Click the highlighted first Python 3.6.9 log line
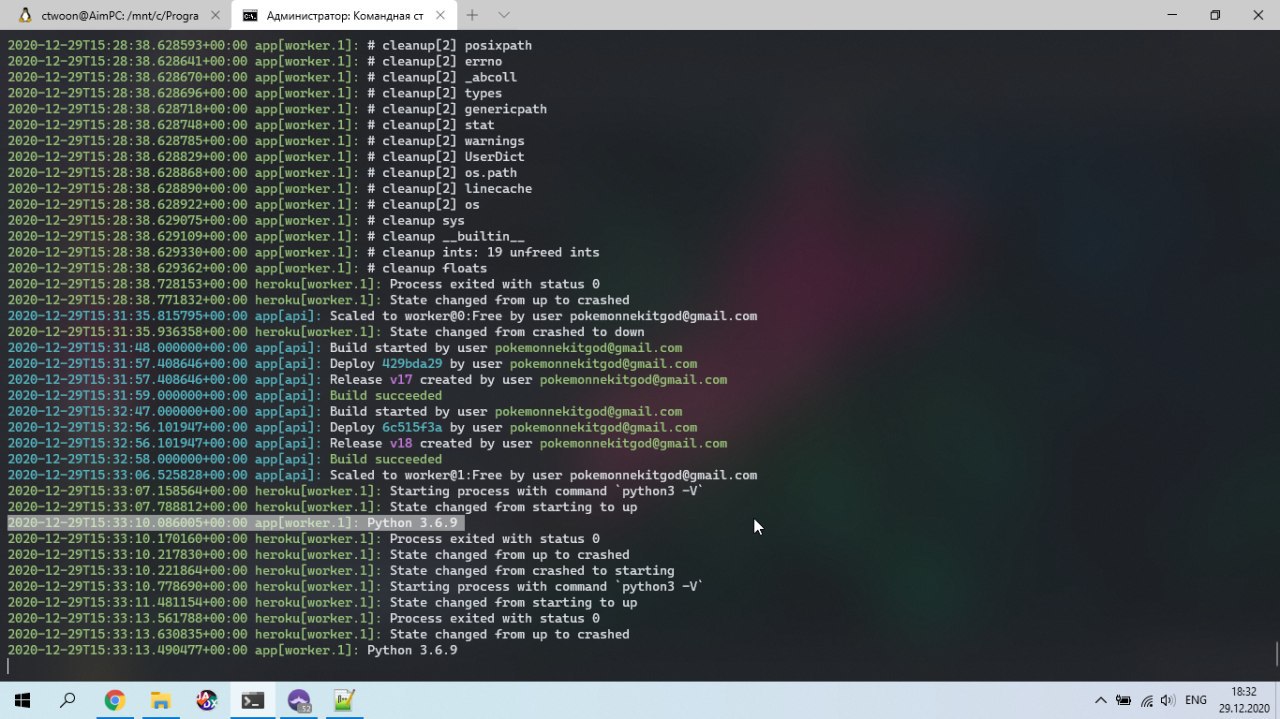1280x719 pixels. click(x=235, y=523)
